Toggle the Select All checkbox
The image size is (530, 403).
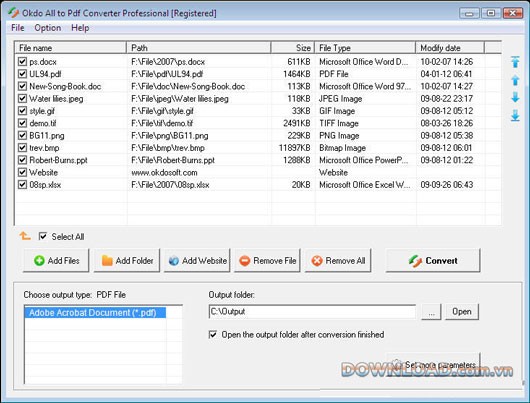coord(43,236)
